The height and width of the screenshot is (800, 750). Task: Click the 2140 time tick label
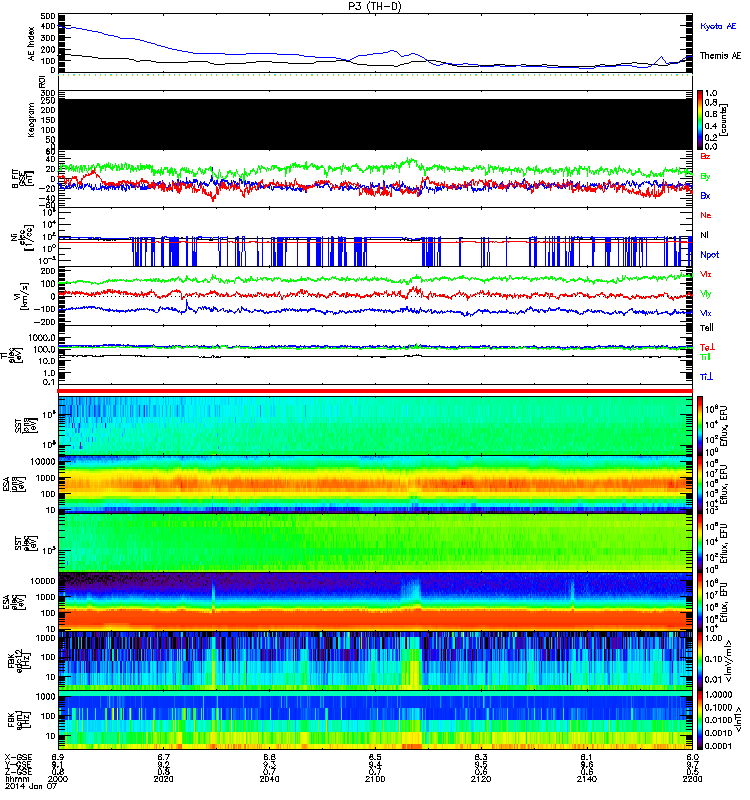coord(587,779)
